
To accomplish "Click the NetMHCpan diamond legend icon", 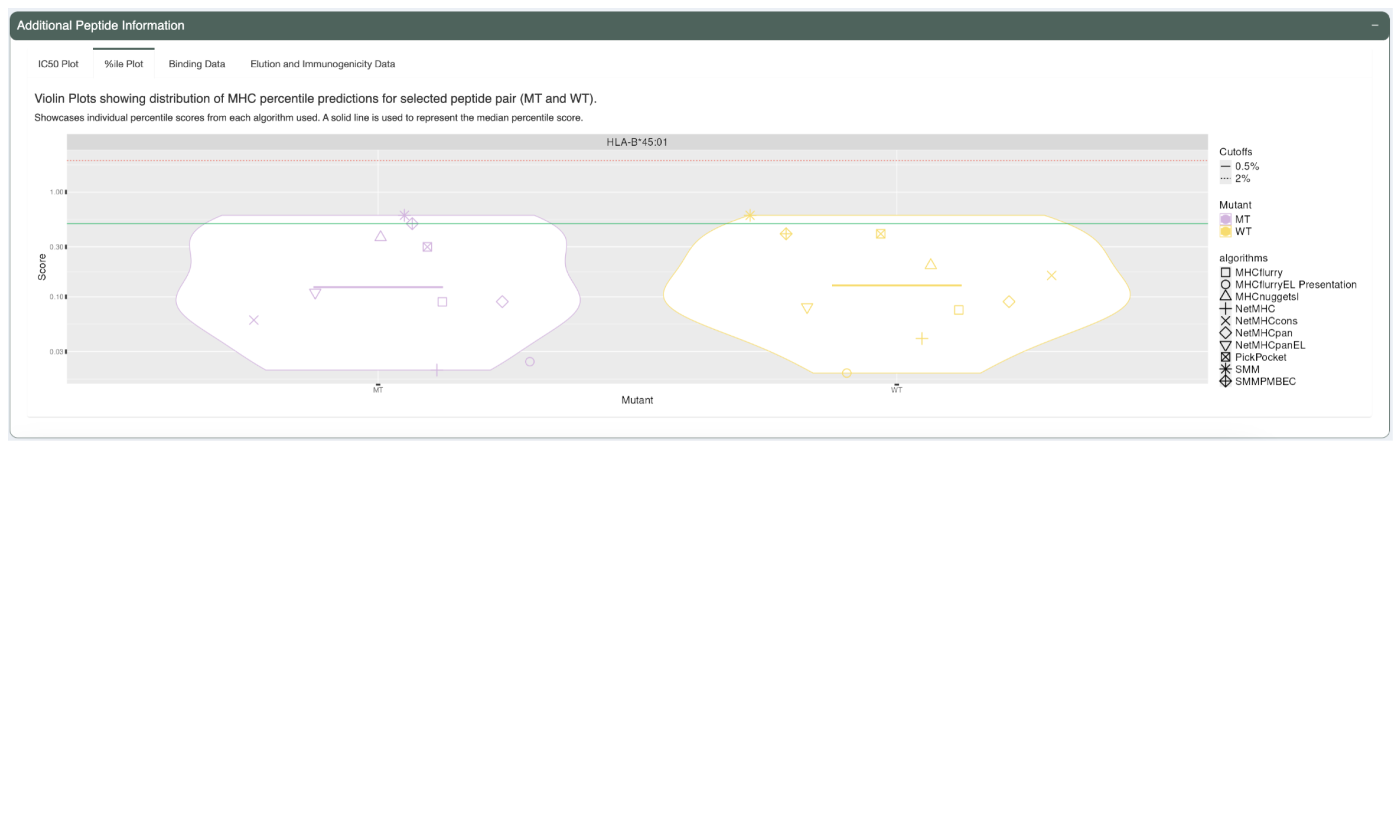I will (x=1226, y=333).
